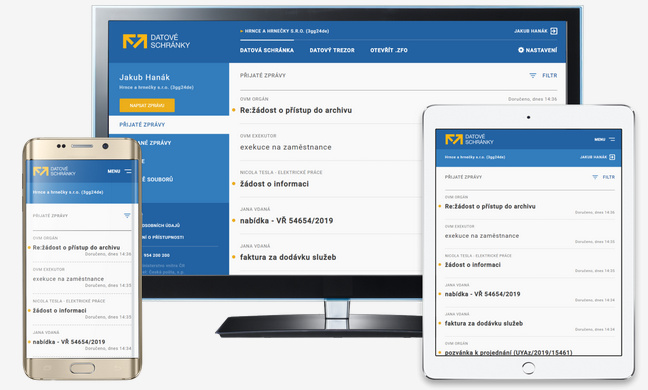Tap the filter icon on the phone

coord(127,216)
